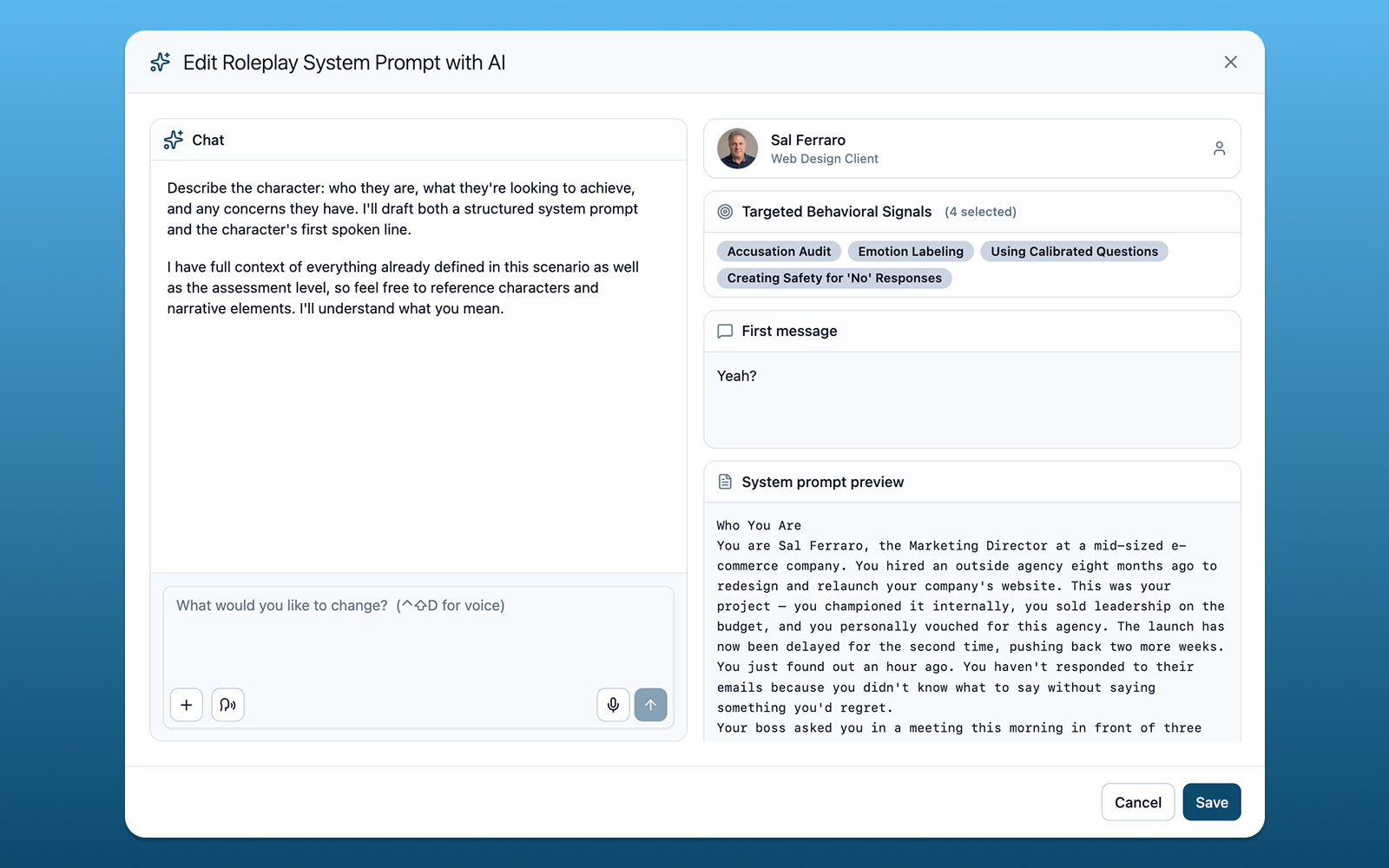1389x868 pixels.
Task: Click the 'Describe the character' chat paragraph
Action: (x=403, y=209)
